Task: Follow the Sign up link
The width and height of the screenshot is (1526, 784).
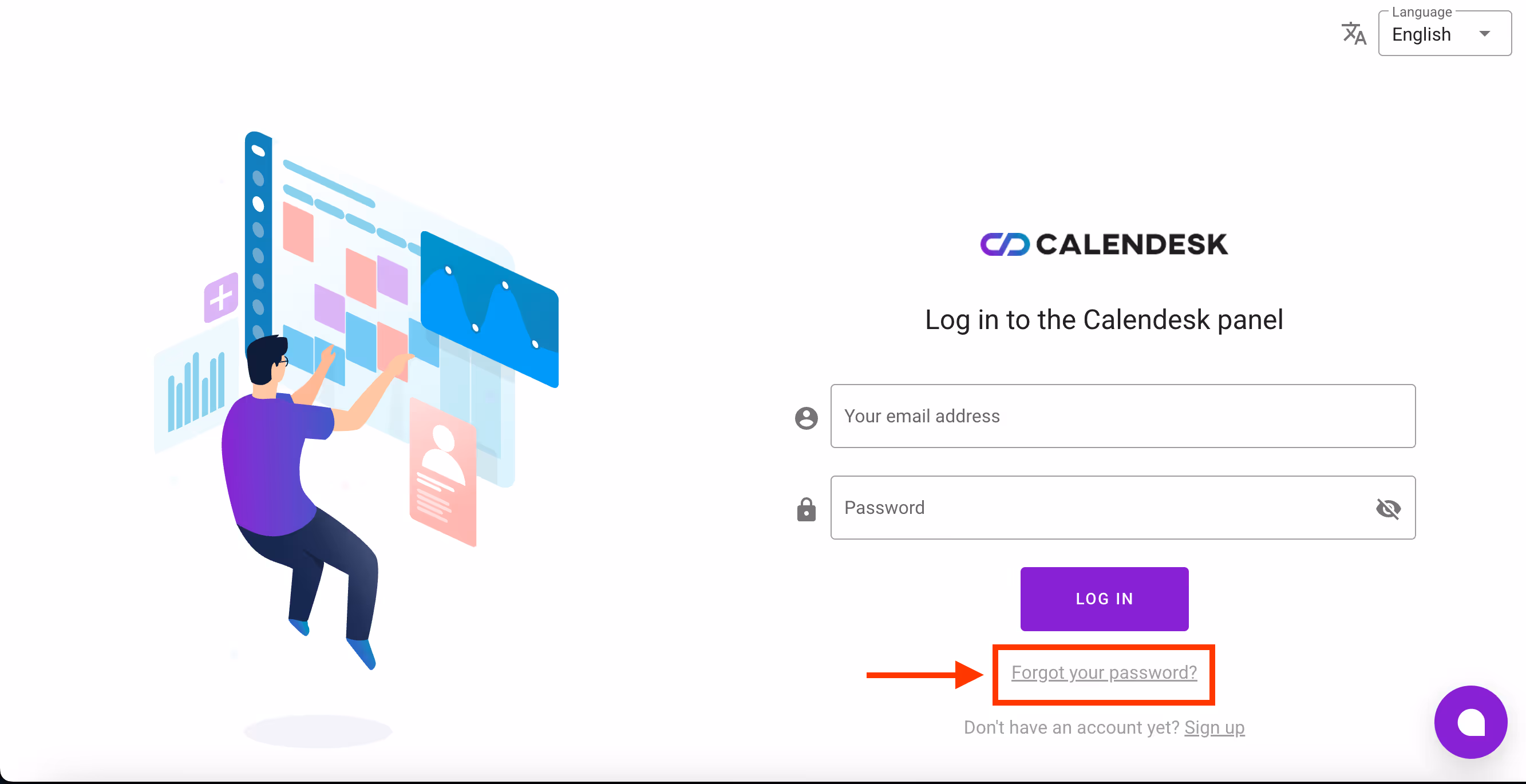Action: click(x=1214, y=727)
